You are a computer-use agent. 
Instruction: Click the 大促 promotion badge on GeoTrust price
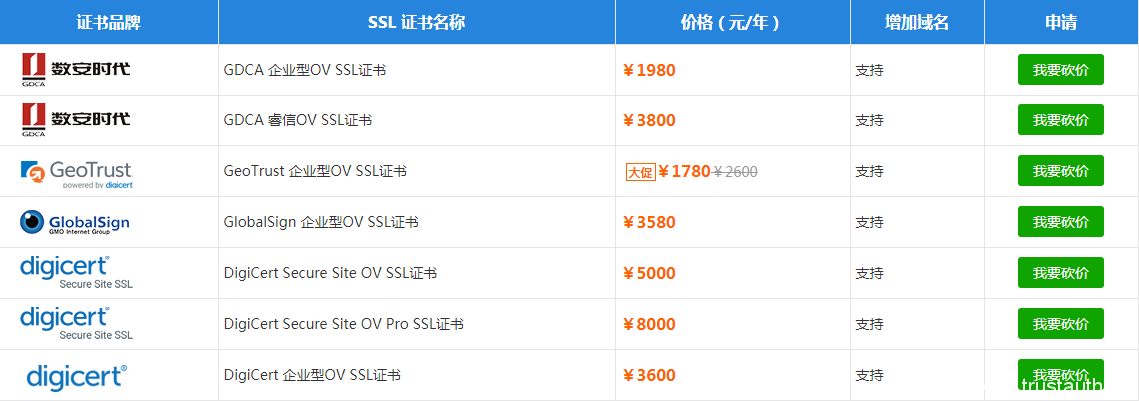641,171
